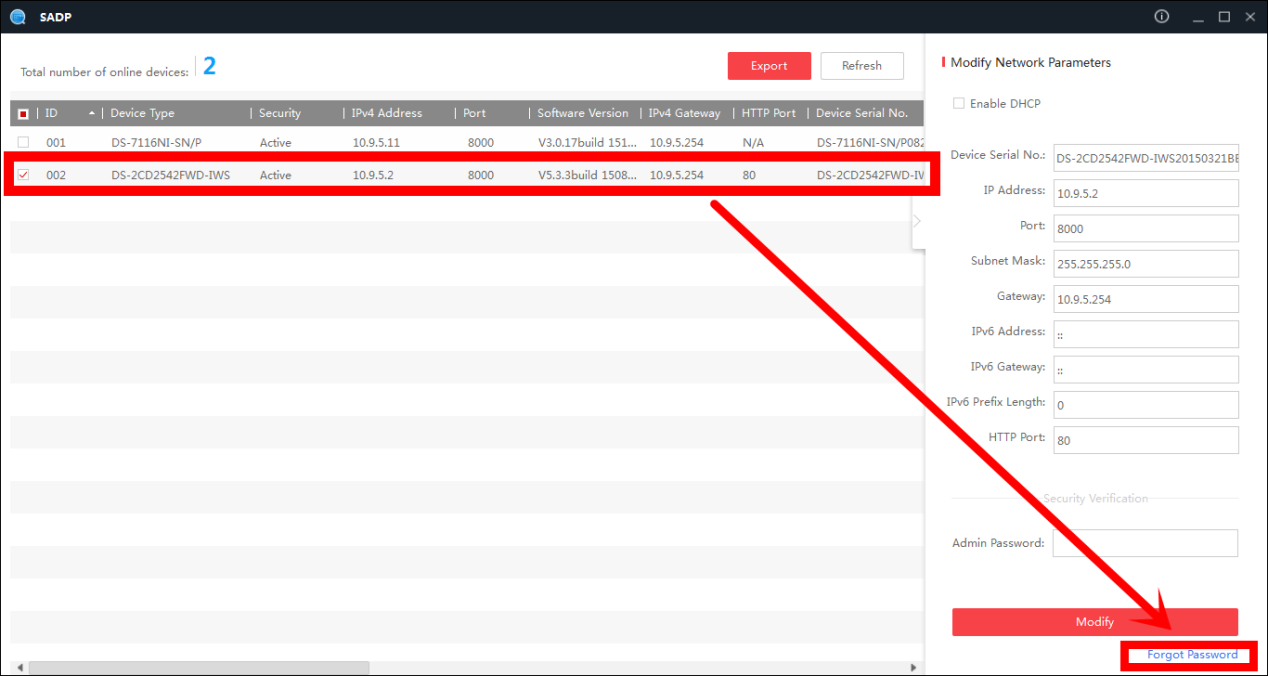Click the ID column sort arrow
1268x676 pixels.
(92, 113)
